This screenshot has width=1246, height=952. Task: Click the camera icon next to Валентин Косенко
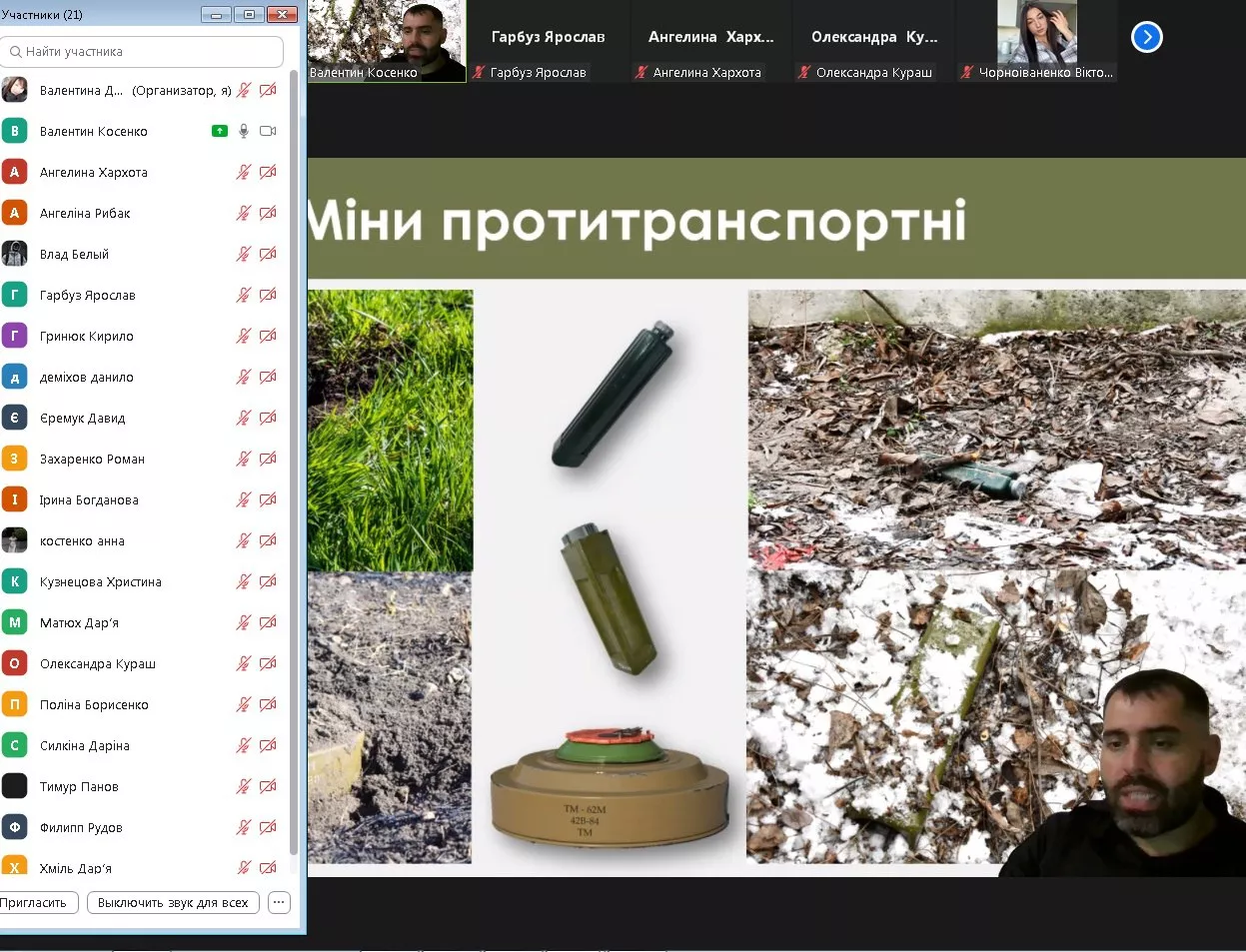click(x=268, y=131)
